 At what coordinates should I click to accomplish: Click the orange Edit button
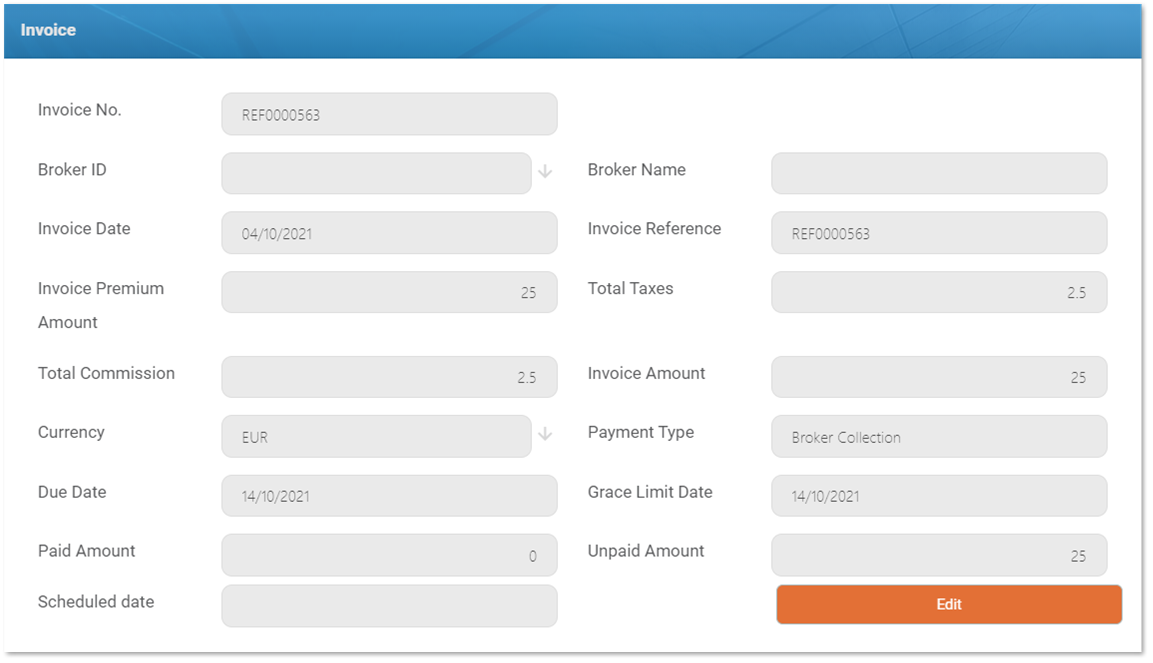948,604
